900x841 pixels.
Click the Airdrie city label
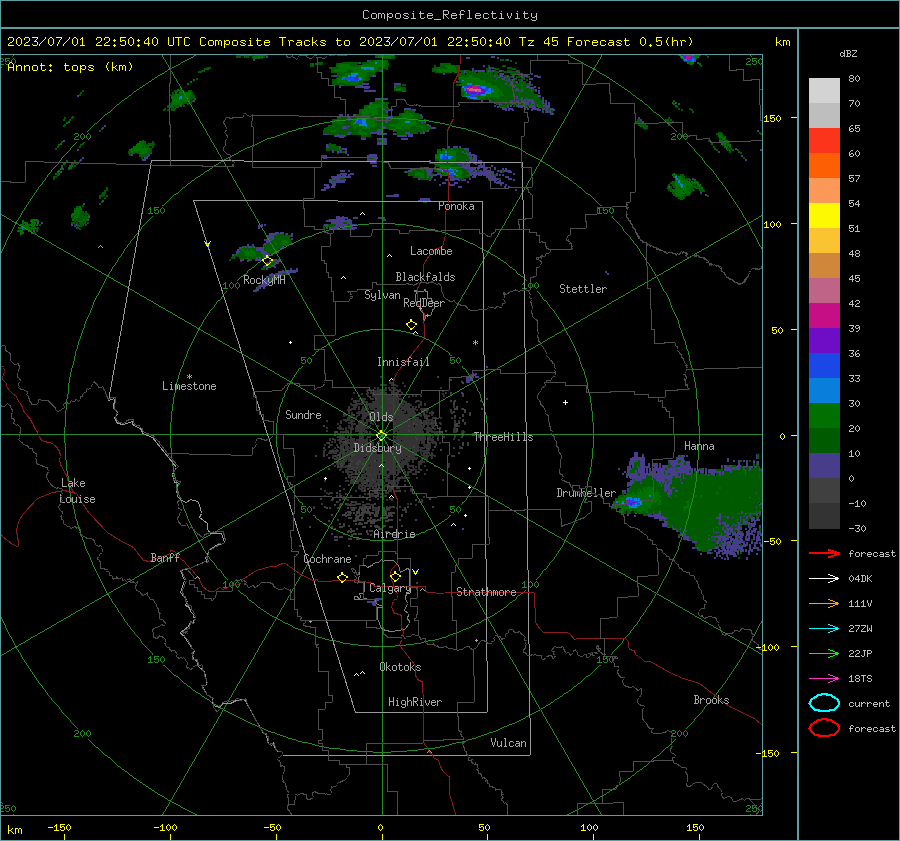[x=394, y=534]
